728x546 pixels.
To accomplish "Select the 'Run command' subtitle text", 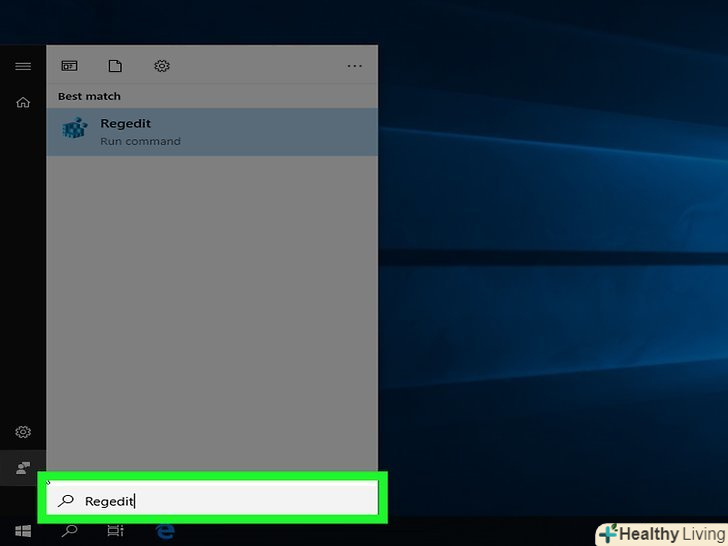I will point(140,141).
